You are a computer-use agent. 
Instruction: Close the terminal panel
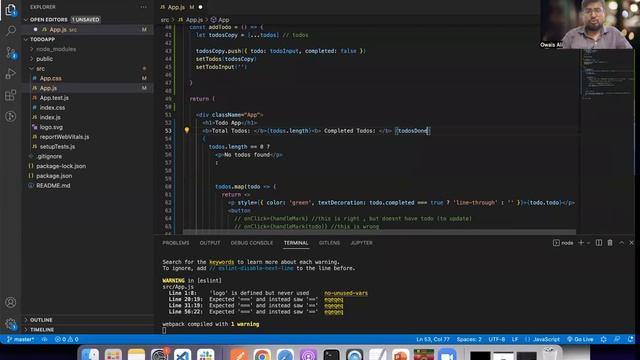(631, 243)
